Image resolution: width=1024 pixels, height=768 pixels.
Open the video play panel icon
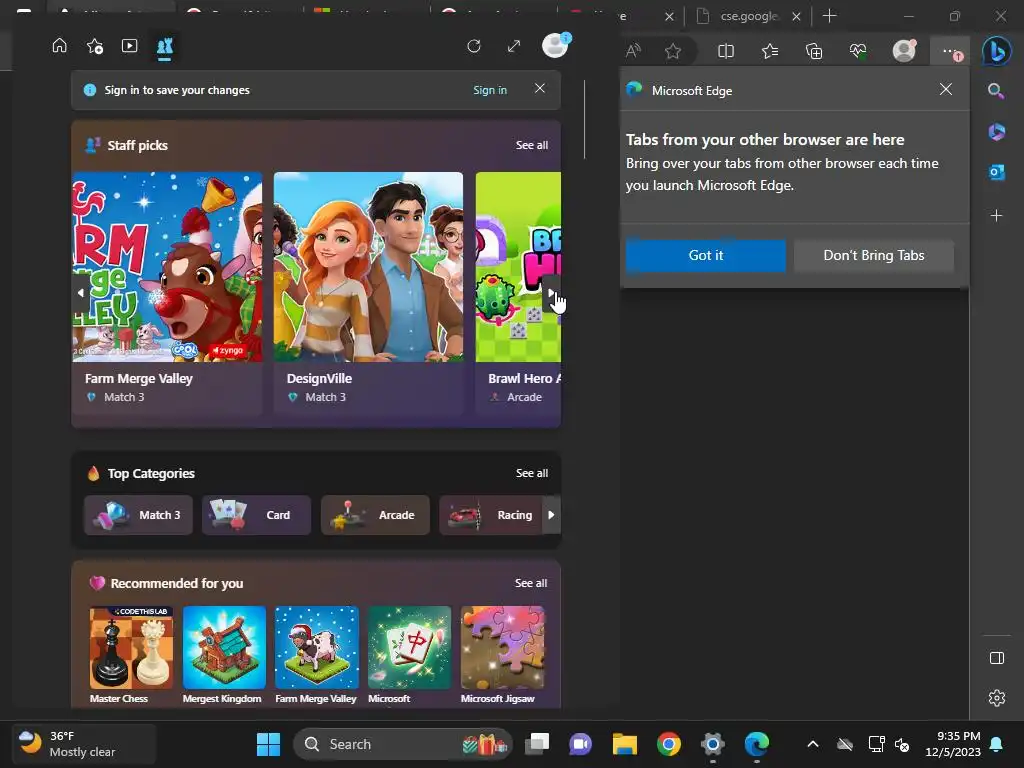129,46
